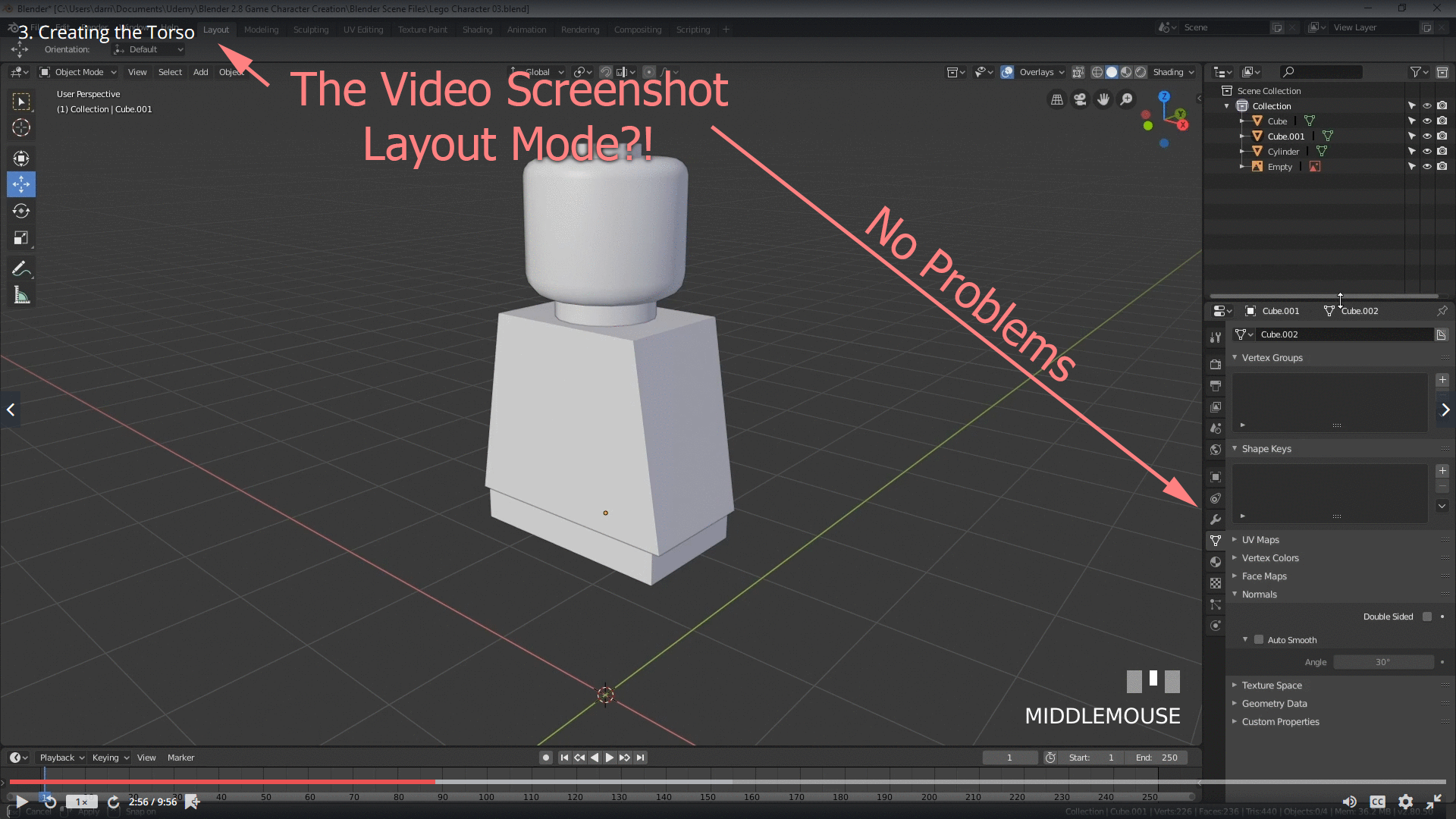Screen dimensions: 1456x819
Task: Toggle Auto Smooth checkbox in Normals section
Action: [1259, 639]
